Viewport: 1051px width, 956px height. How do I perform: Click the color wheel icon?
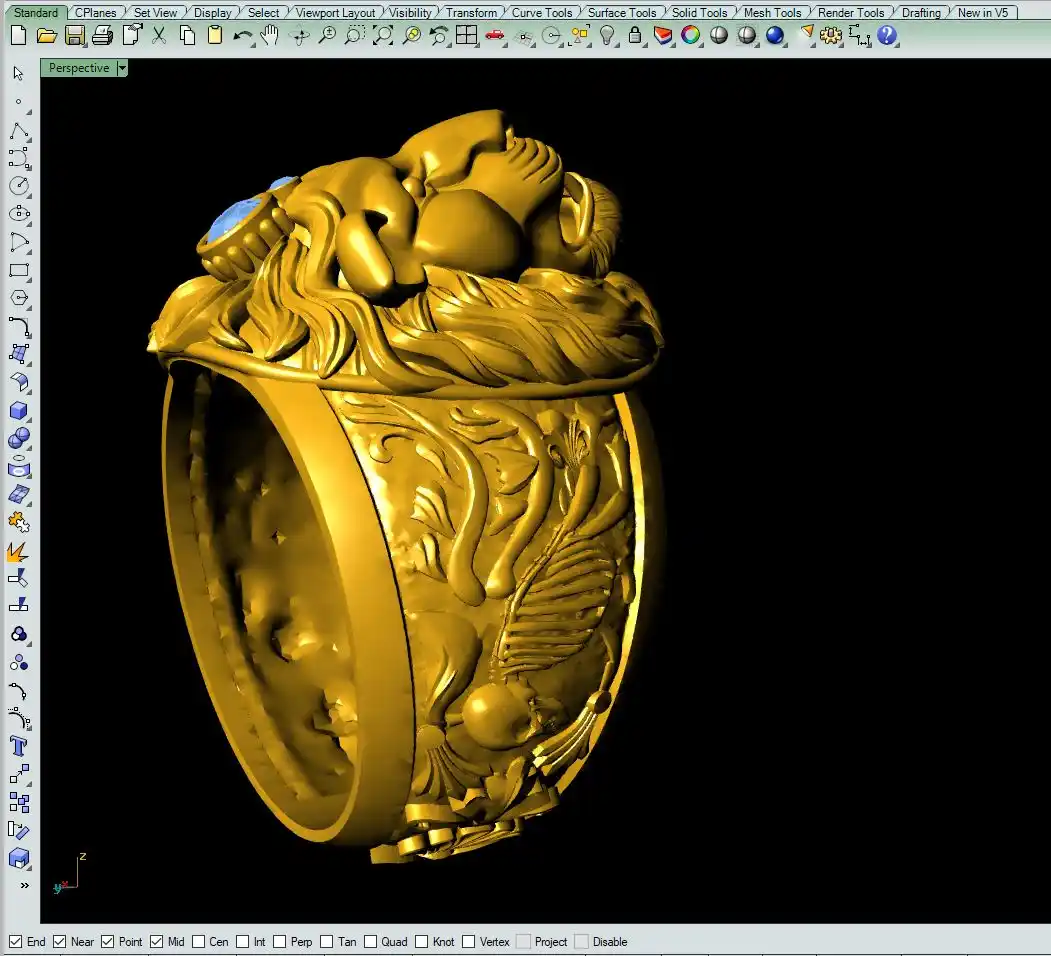click(690, 36)
